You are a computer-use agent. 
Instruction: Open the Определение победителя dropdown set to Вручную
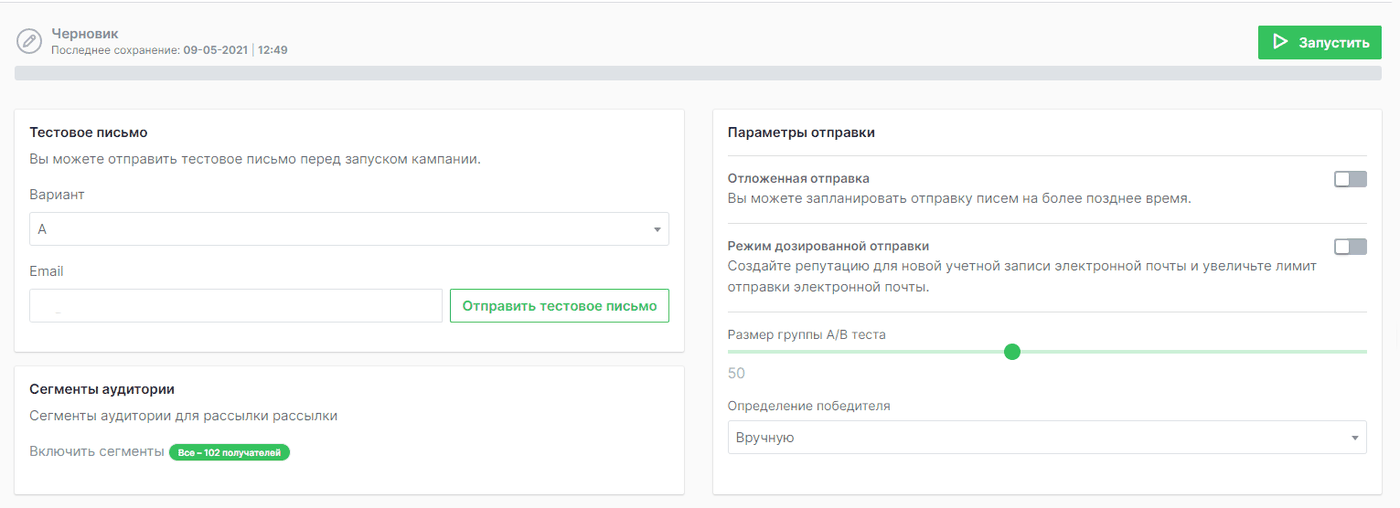(1047, 437)
